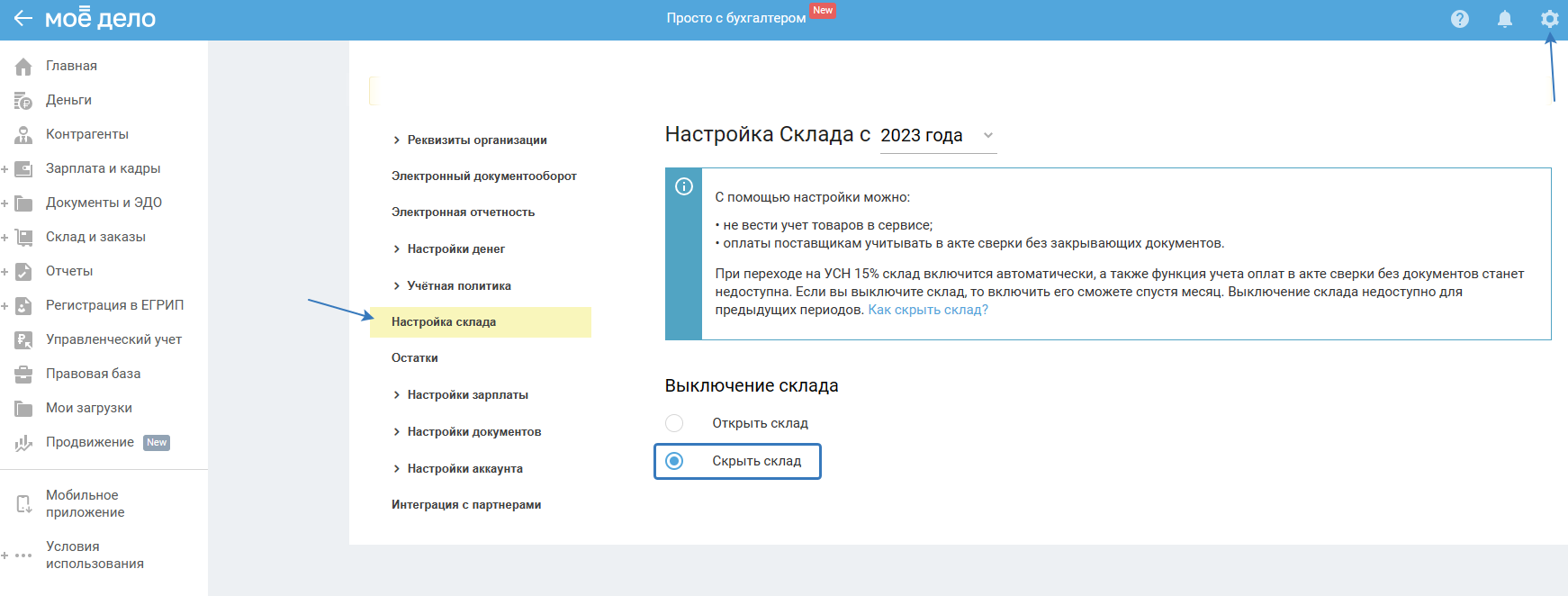1568x596 pixels.
Task: Open the Деньги sidebar section
Action: (x=68, y=100)
